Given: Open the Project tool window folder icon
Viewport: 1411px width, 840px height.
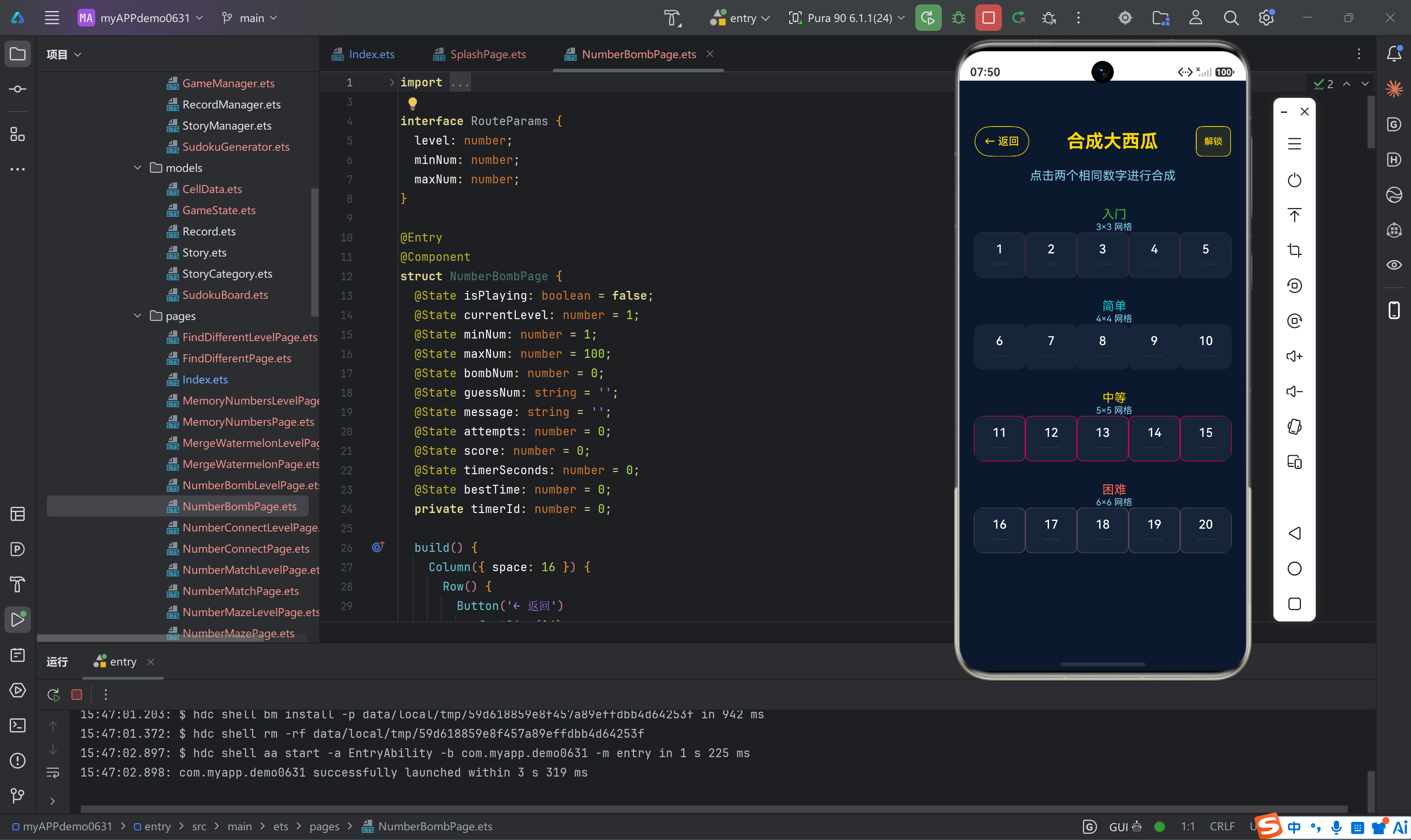Looking at the screenshot, I should point(18,54).
